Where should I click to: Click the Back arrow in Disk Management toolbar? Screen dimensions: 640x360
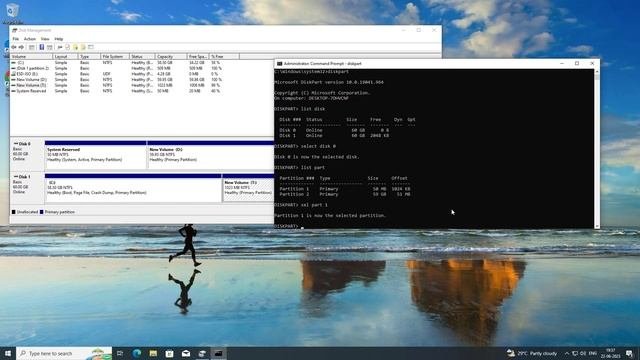coord(14,47)
